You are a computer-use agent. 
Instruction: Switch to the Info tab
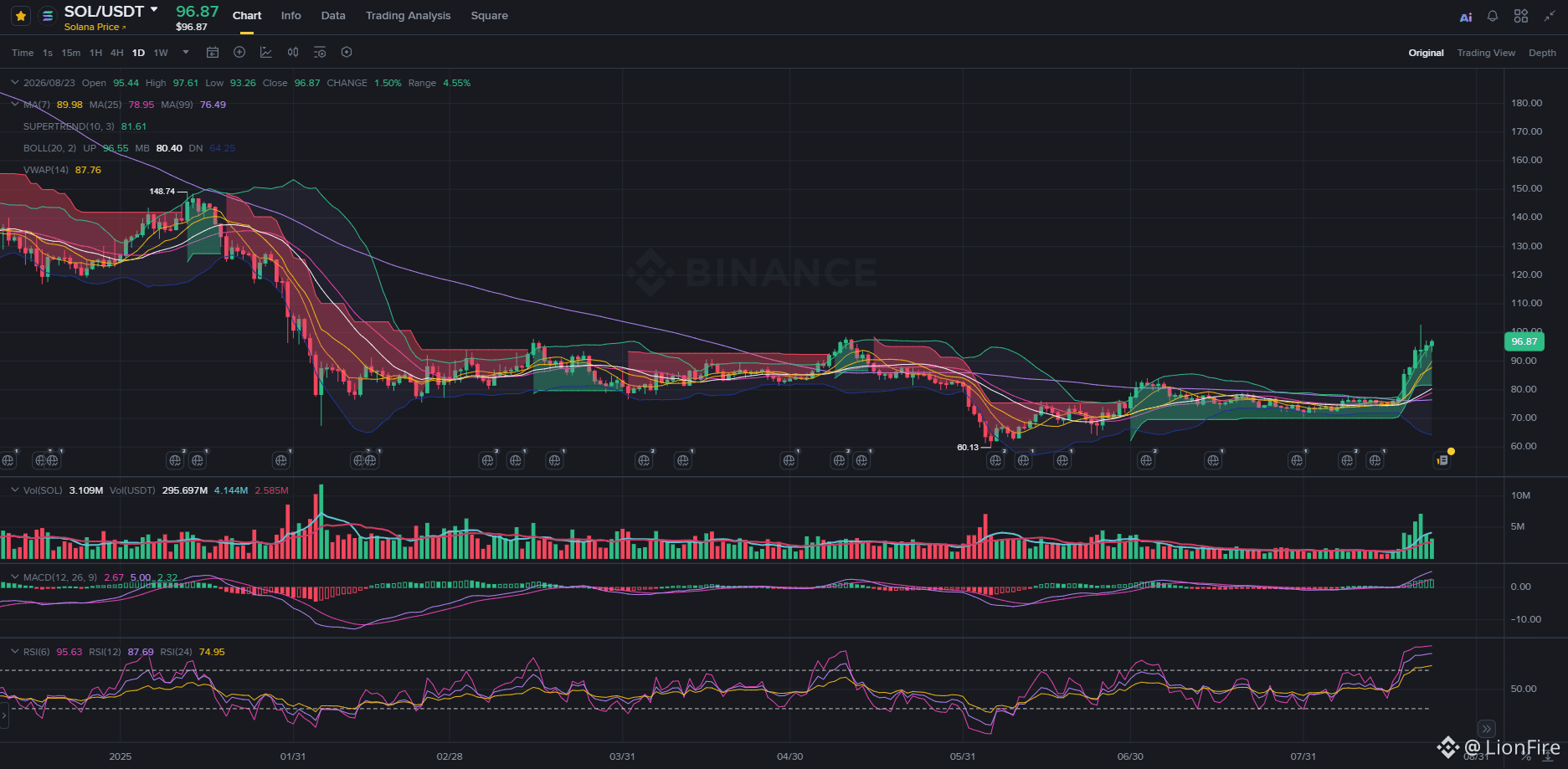(291, 16)
